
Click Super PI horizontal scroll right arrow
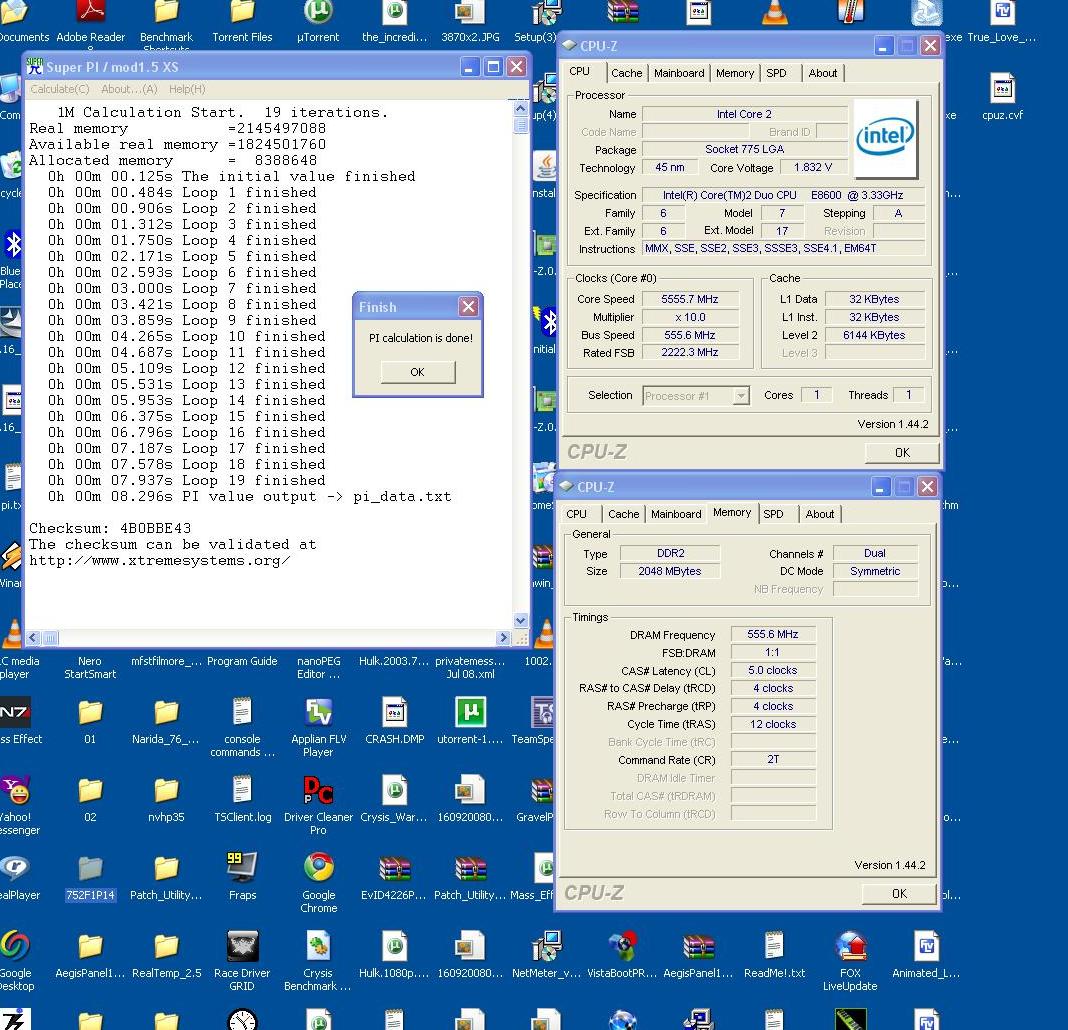point(503,638)
